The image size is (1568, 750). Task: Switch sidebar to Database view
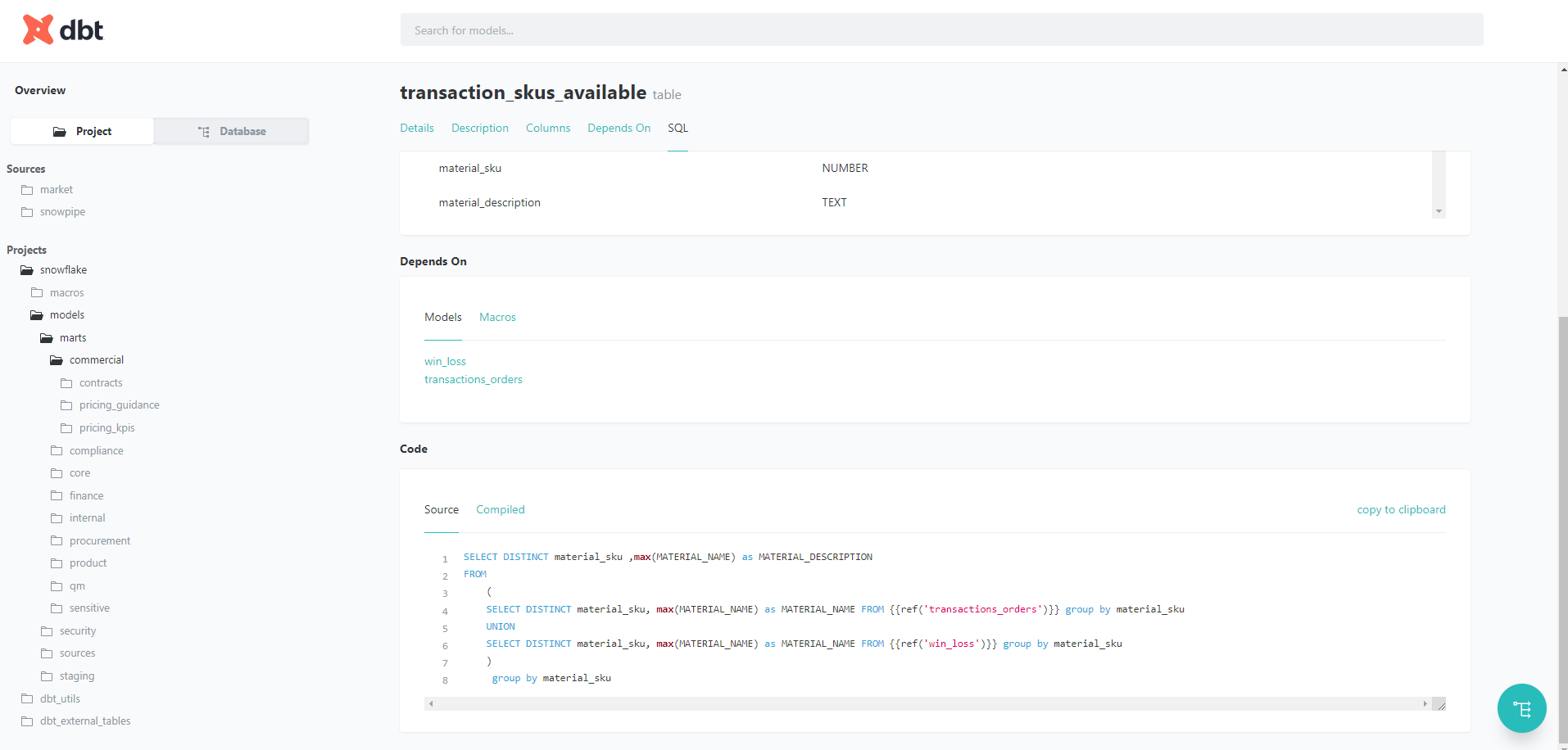pos(232,131)
